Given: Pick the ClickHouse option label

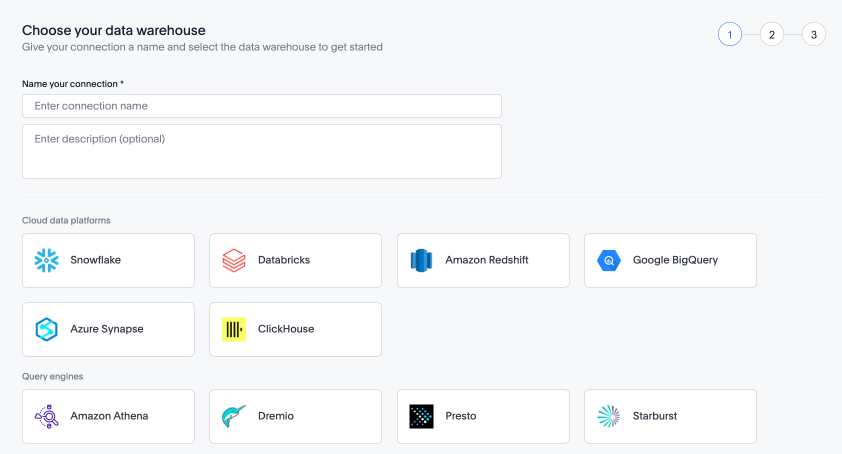Looking at the screenshot, I should tap(286, 329).
